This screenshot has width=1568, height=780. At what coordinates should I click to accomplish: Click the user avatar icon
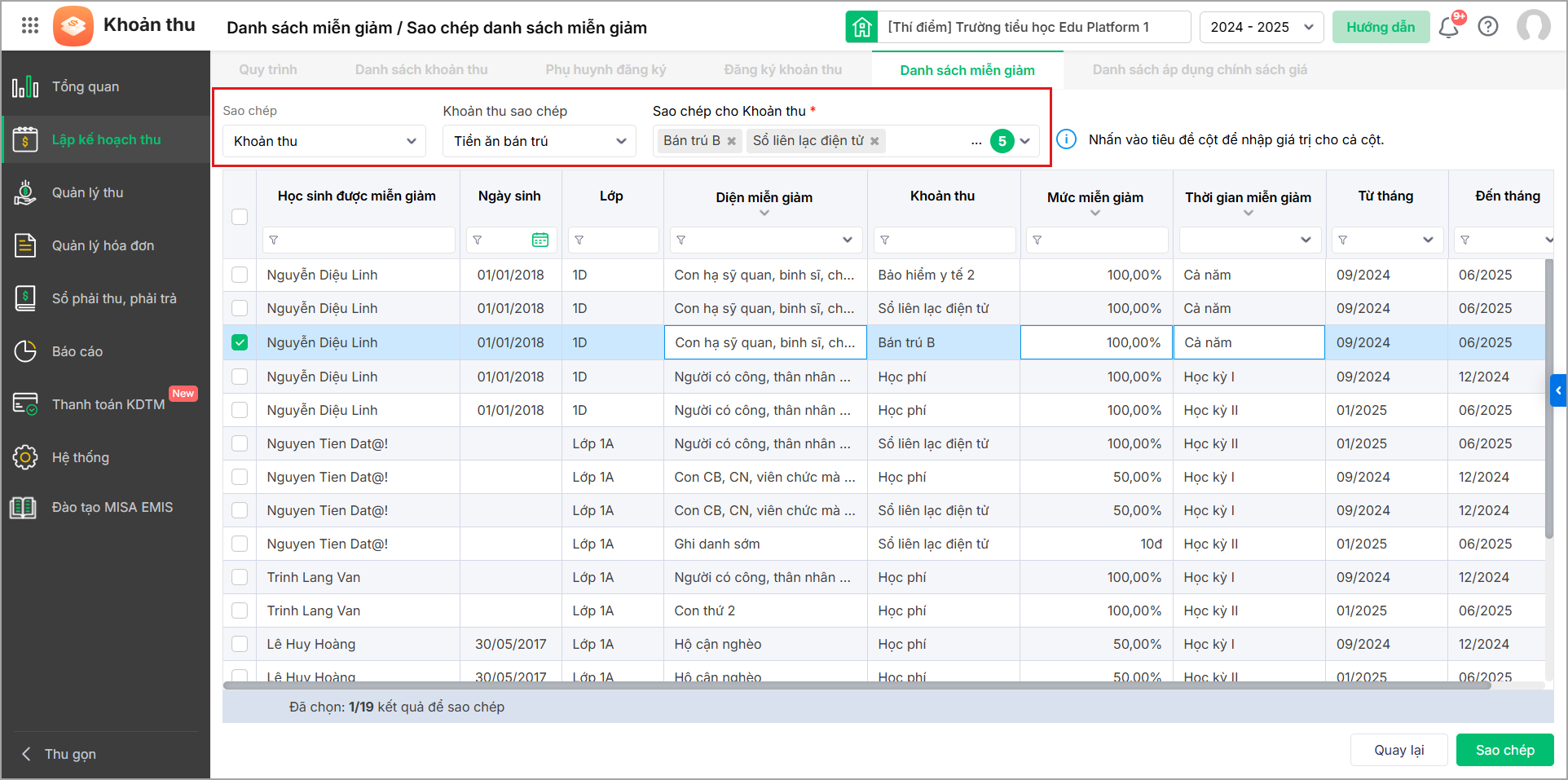[x=1533, y=26]
